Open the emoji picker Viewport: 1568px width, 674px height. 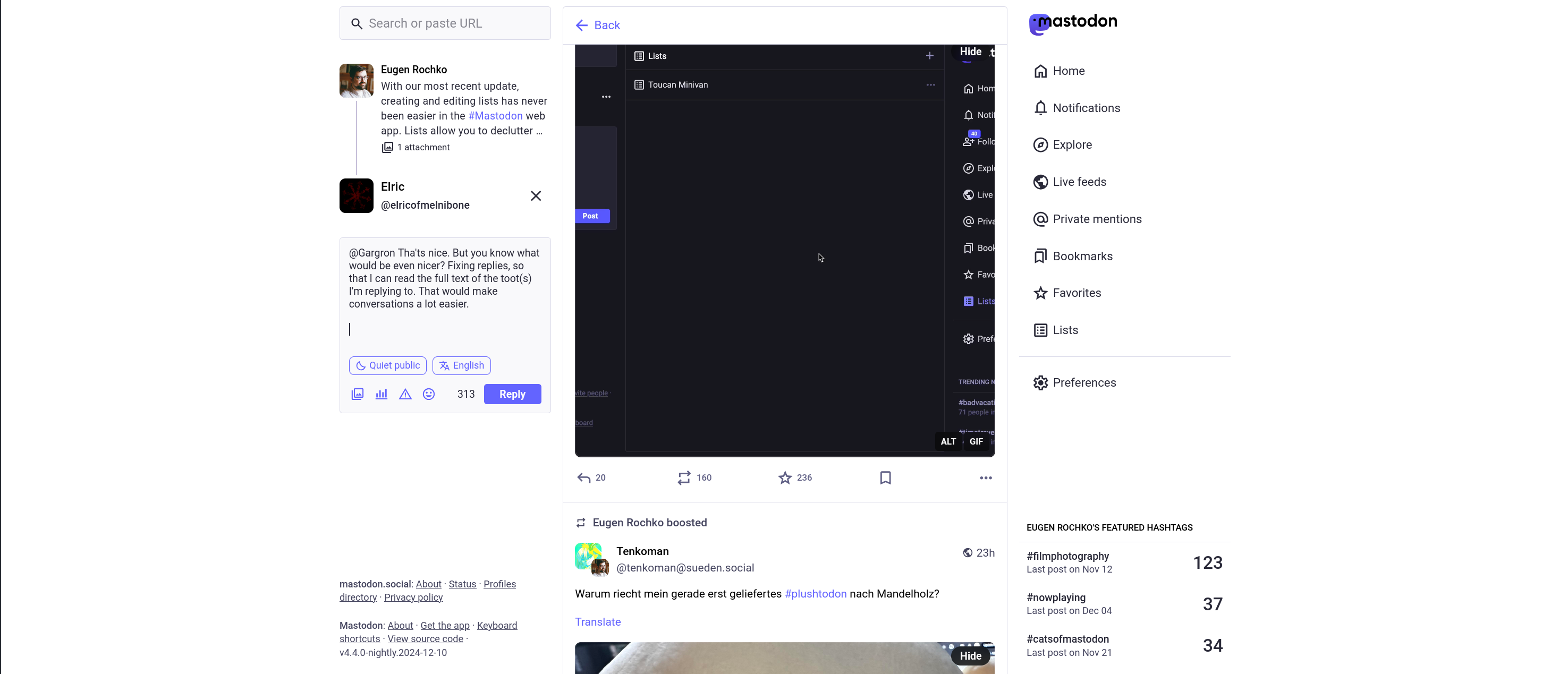pos(428,394)
